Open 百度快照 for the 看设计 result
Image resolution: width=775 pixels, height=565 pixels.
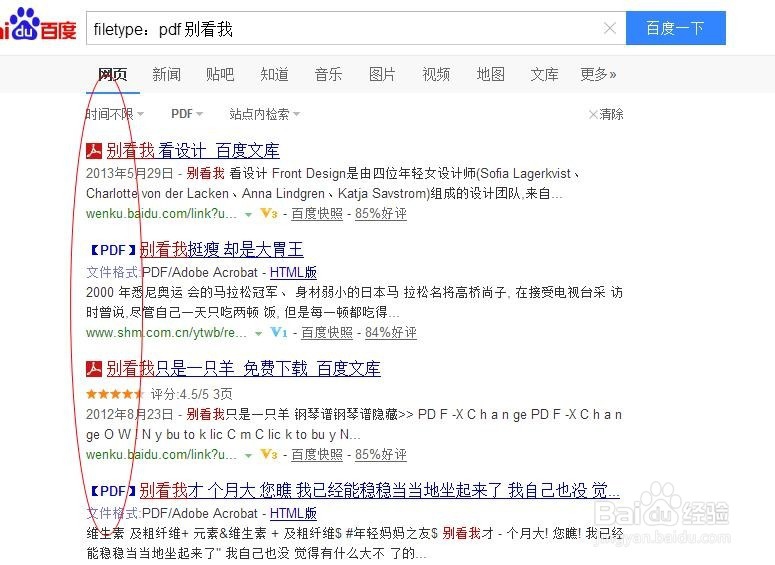pos(317,214)
